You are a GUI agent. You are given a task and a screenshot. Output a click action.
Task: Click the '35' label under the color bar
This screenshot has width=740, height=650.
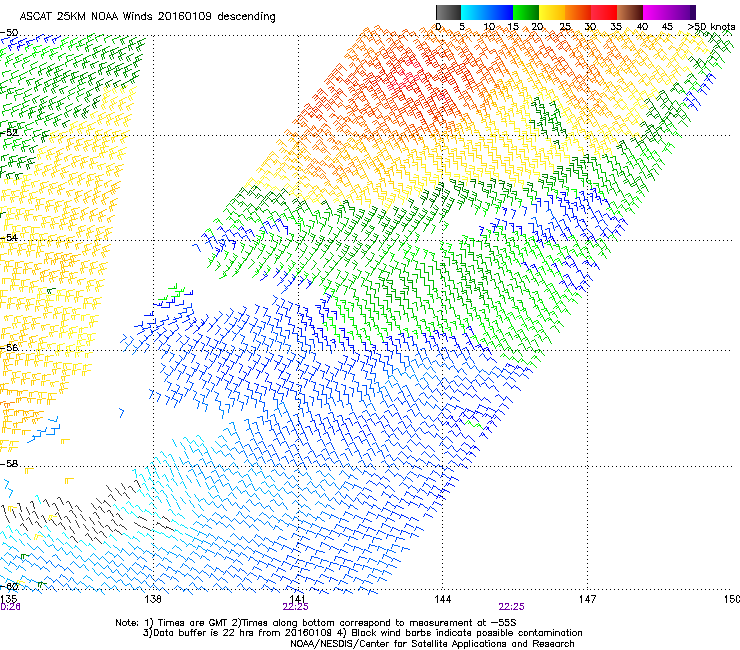[x=616, y=27]
